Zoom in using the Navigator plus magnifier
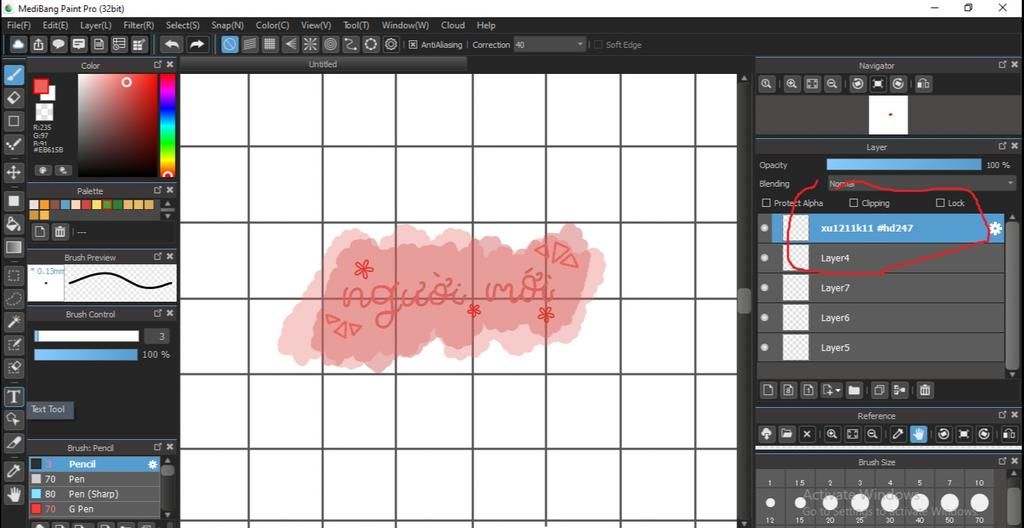The height and width of the screenshot is (528, 1024). coord(792,84)
